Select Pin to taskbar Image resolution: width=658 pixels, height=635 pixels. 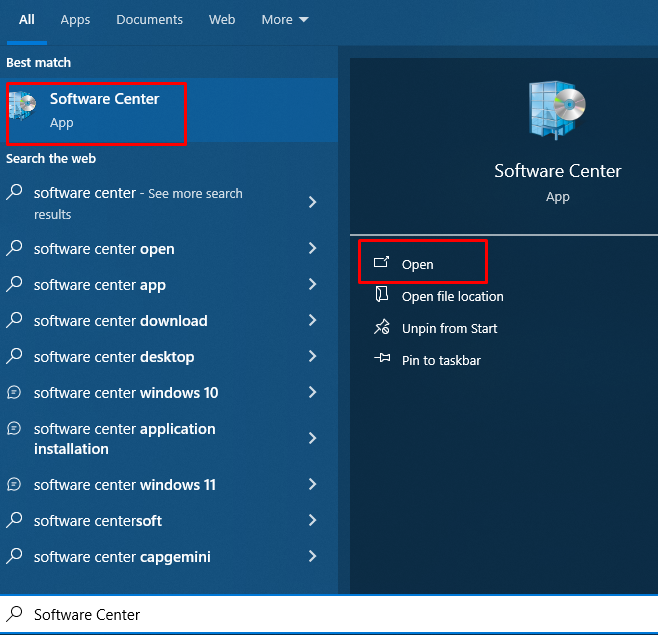(441, 361)
